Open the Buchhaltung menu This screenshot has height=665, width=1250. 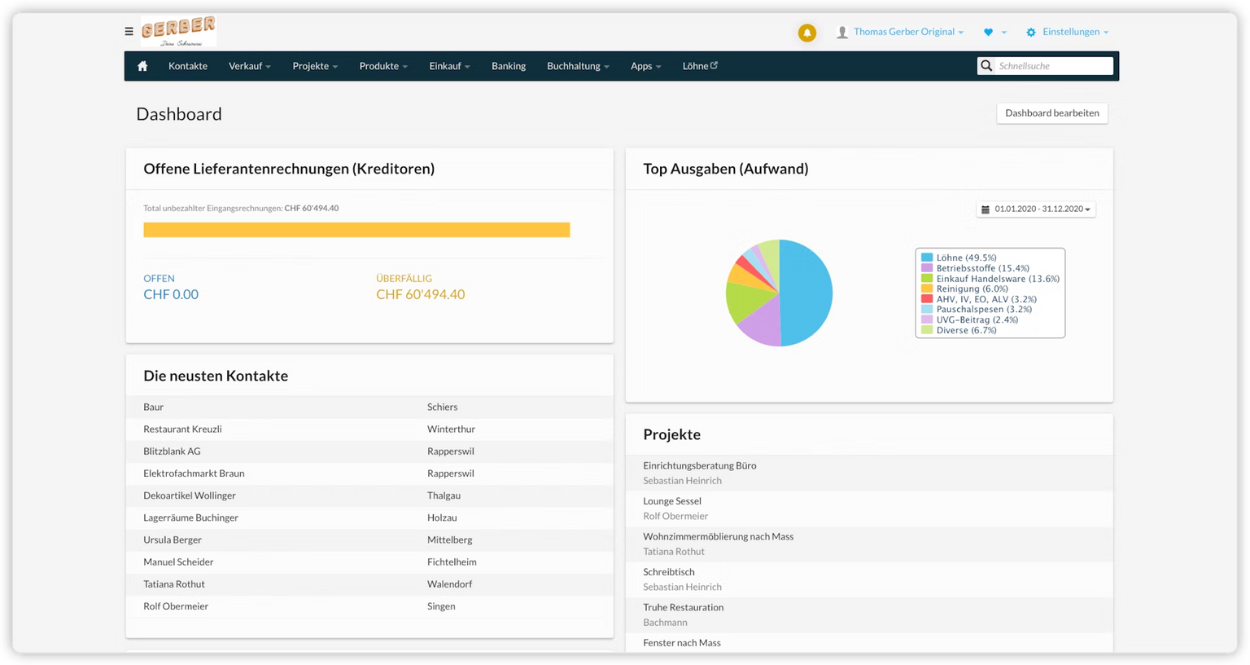[x=577, y=66]
